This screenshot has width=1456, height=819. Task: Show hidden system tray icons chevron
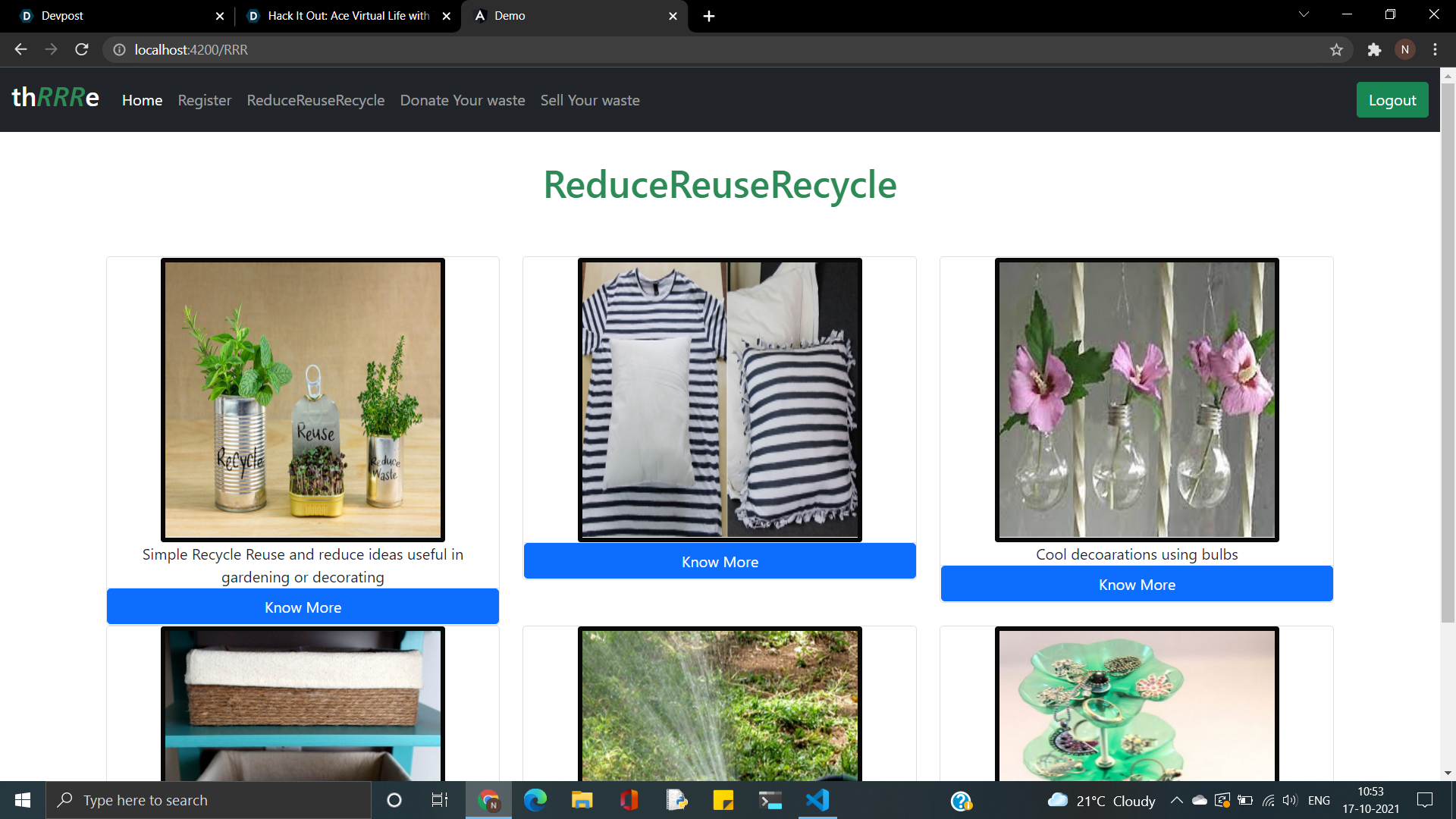(x=1176, y=800)
